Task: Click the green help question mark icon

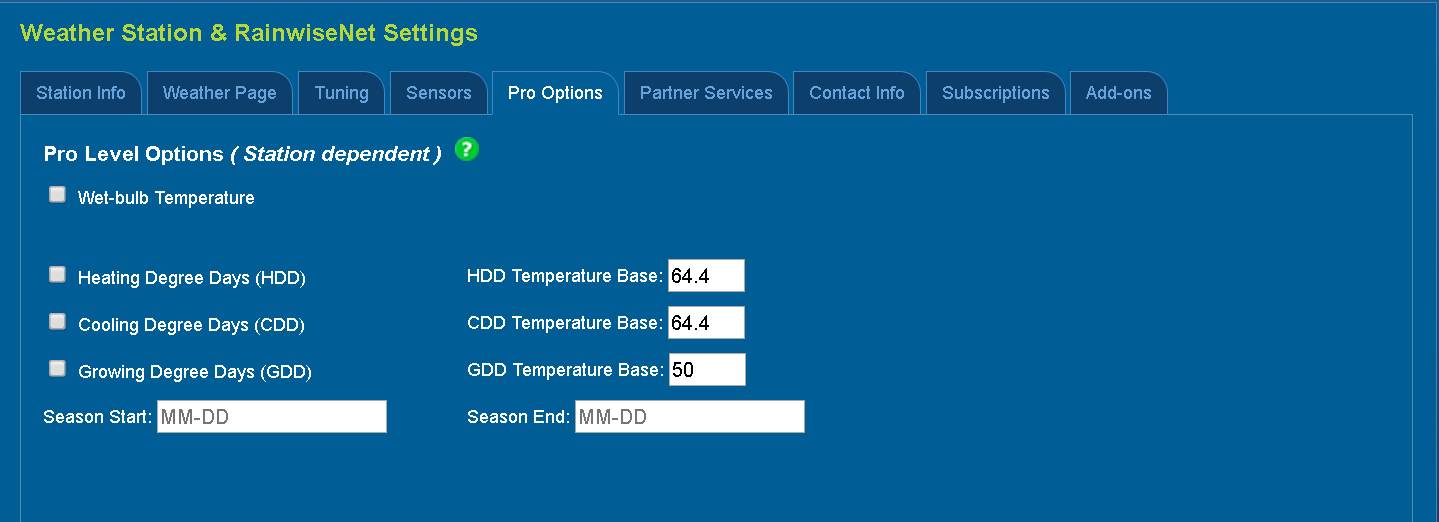Action: click(466, 150)
